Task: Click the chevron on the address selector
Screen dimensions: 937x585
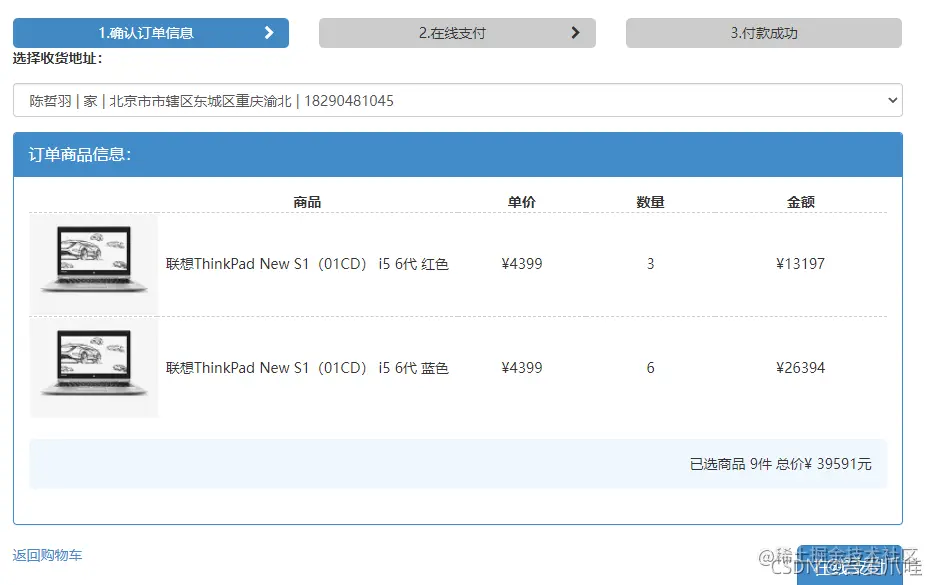Action: [x=893, y=100]
